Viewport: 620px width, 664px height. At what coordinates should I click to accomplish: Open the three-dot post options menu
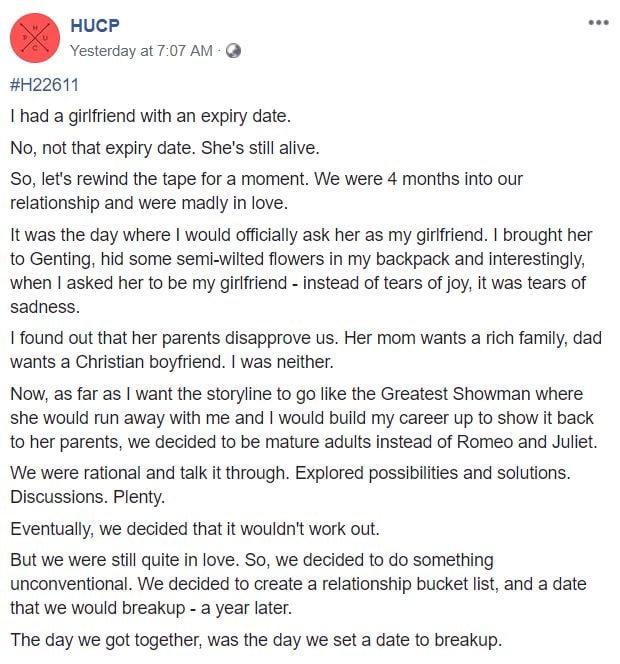pyautogui.click(x=598, y=23)
